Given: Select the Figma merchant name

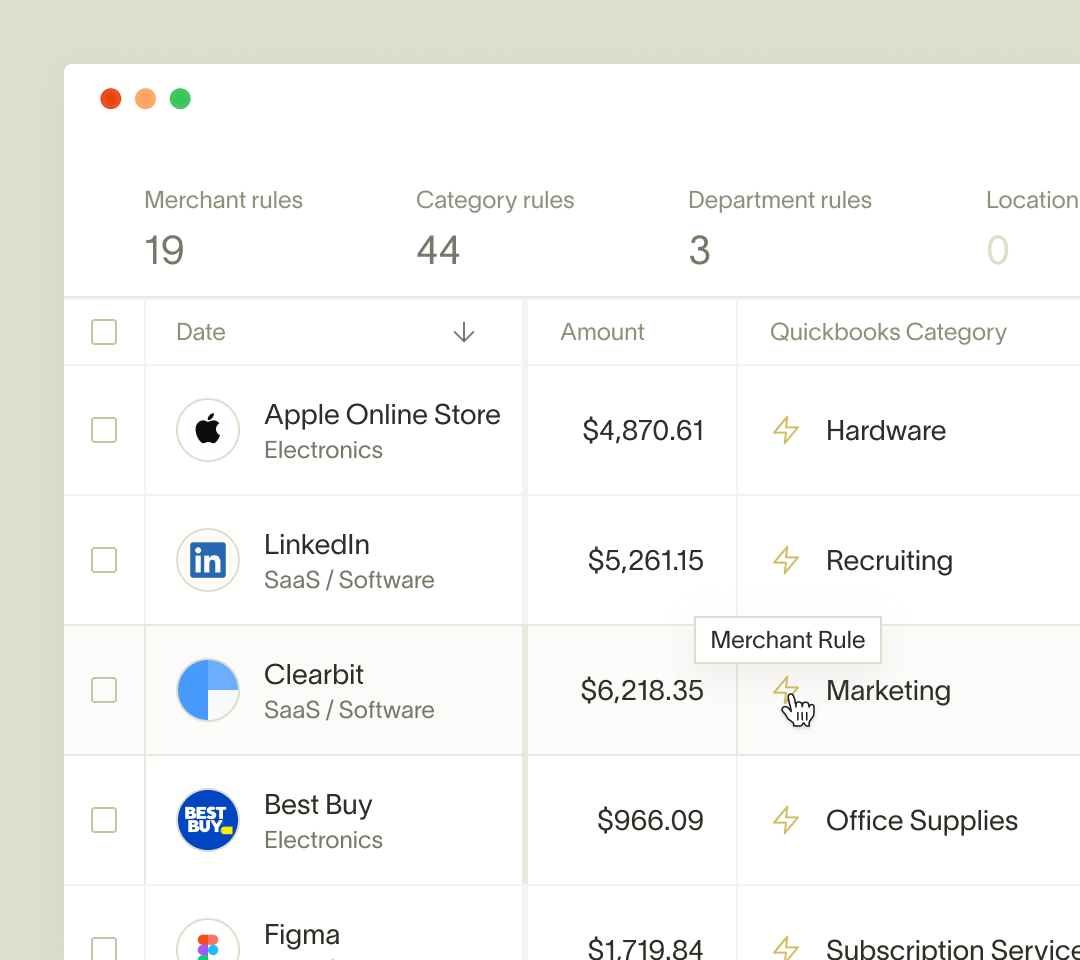Looking at the screenshot, I should pos(302,935).
